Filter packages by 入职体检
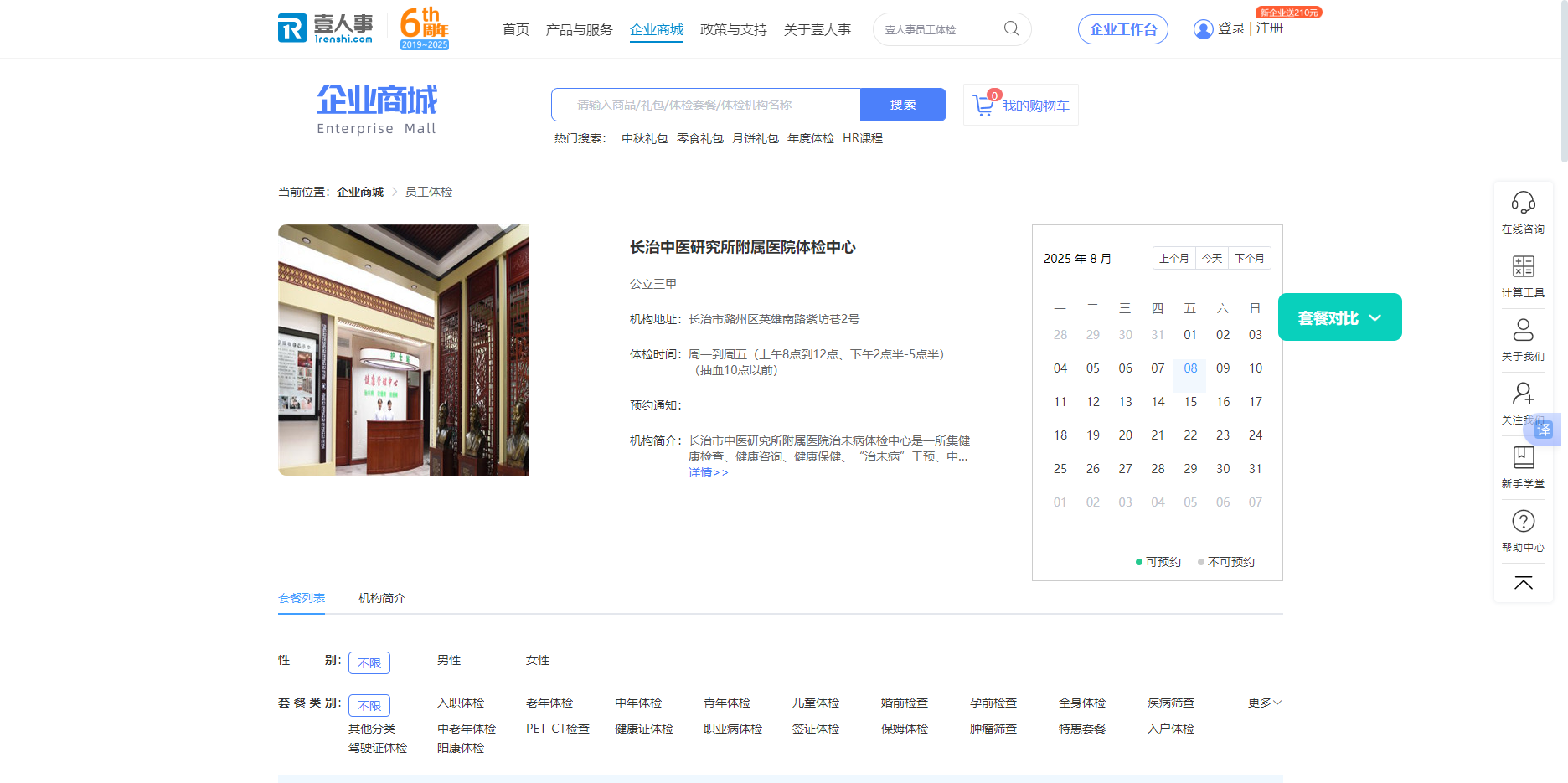The height and width of the screenshot is (783, 1568). [x=461, y=703]
